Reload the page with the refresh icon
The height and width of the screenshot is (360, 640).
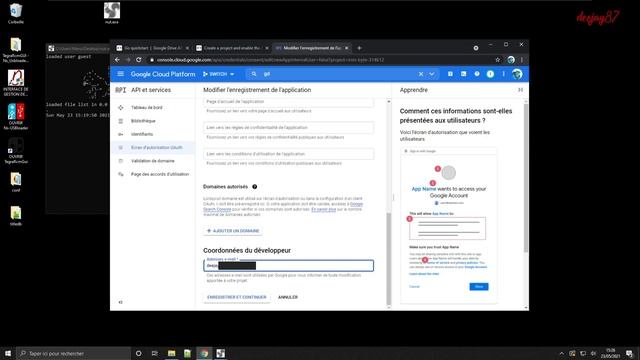(x=139, y=60)
